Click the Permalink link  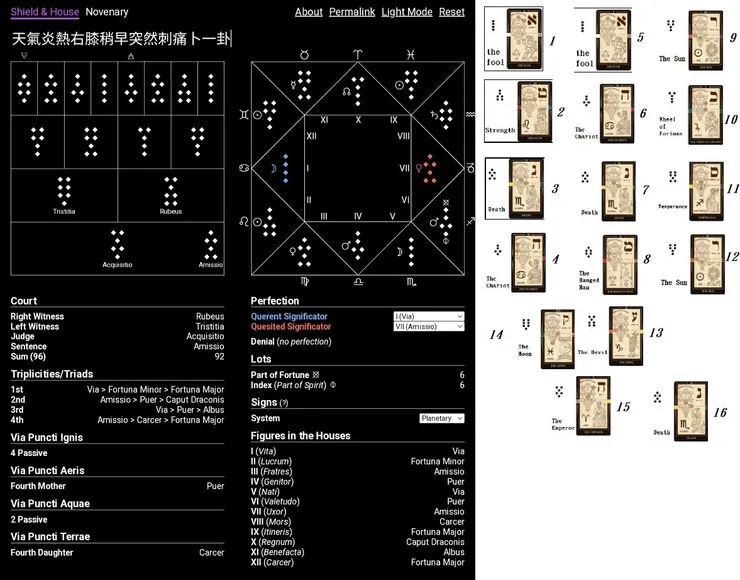352,12
